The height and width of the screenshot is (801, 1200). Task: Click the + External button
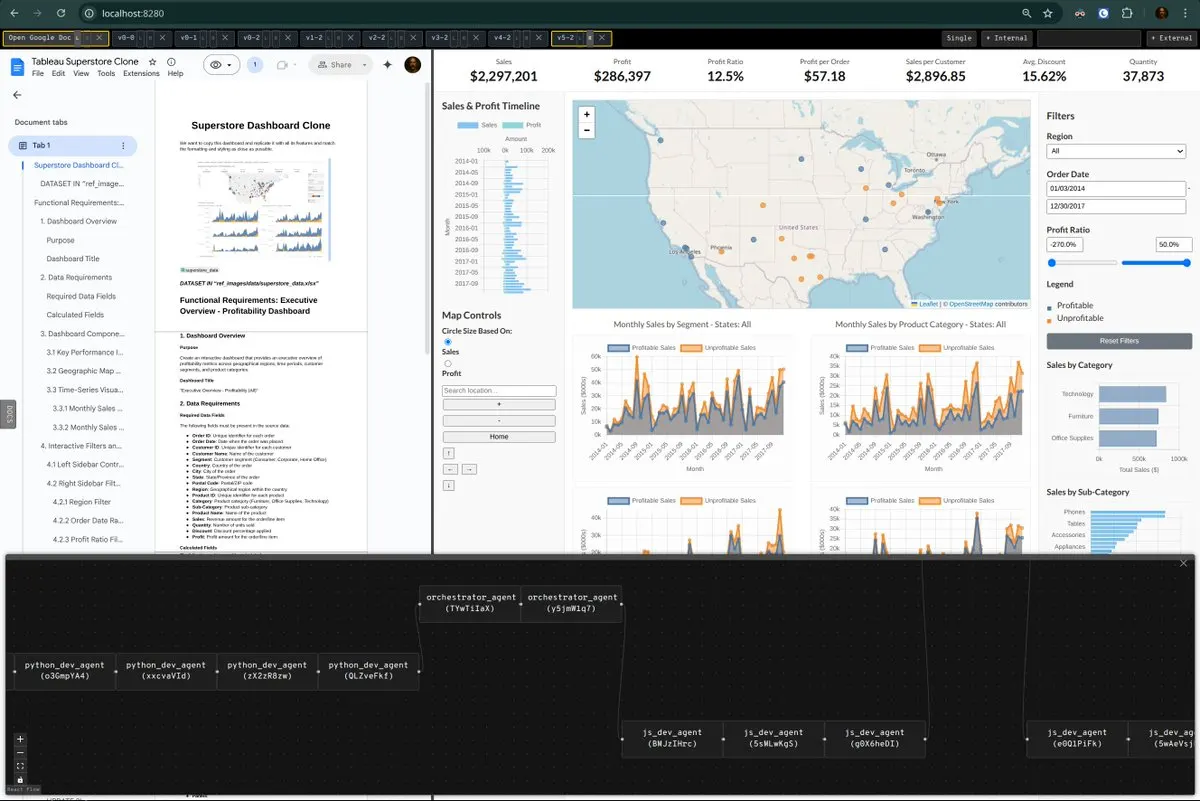pos(1171,38)
